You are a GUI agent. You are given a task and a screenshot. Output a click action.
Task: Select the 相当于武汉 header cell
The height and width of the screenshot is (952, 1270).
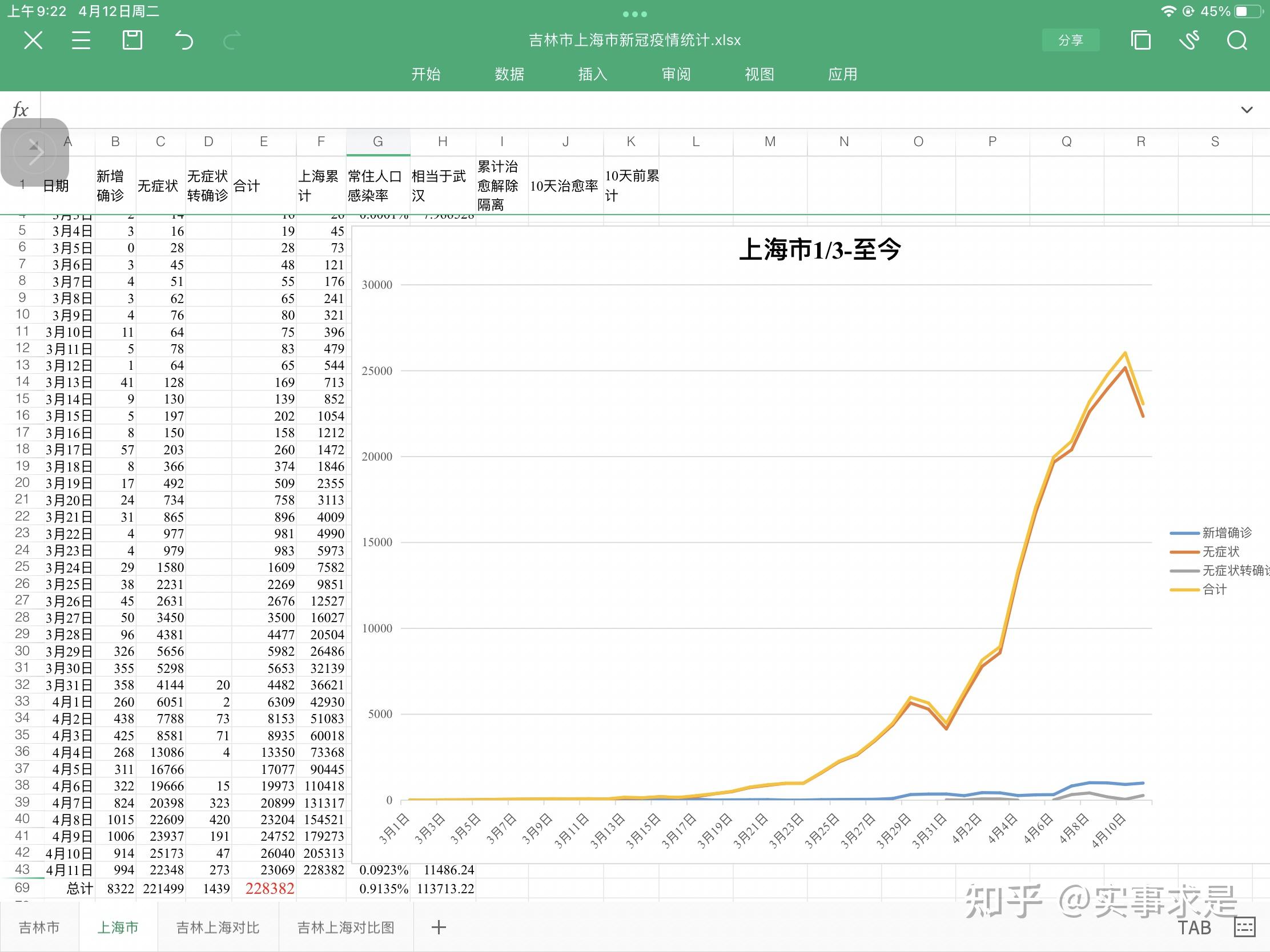(x=443, y=185)
